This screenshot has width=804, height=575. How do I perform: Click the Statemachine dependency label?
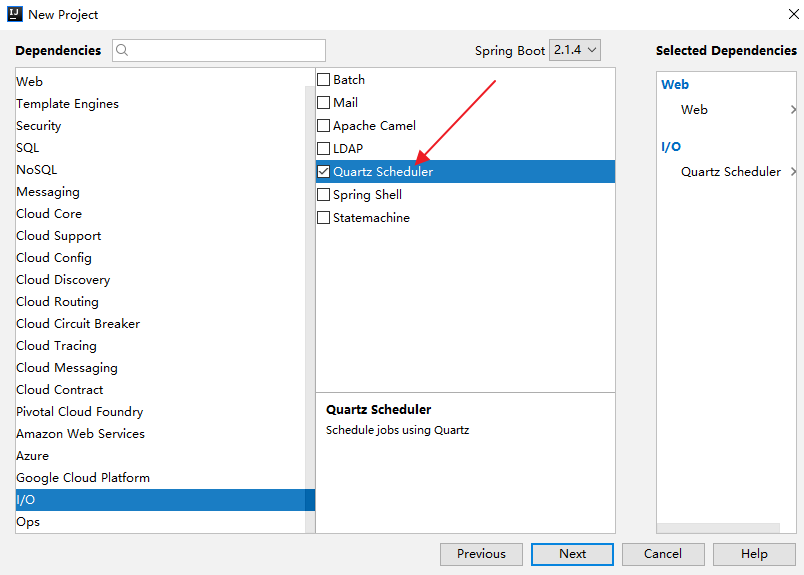click(371, 217)
